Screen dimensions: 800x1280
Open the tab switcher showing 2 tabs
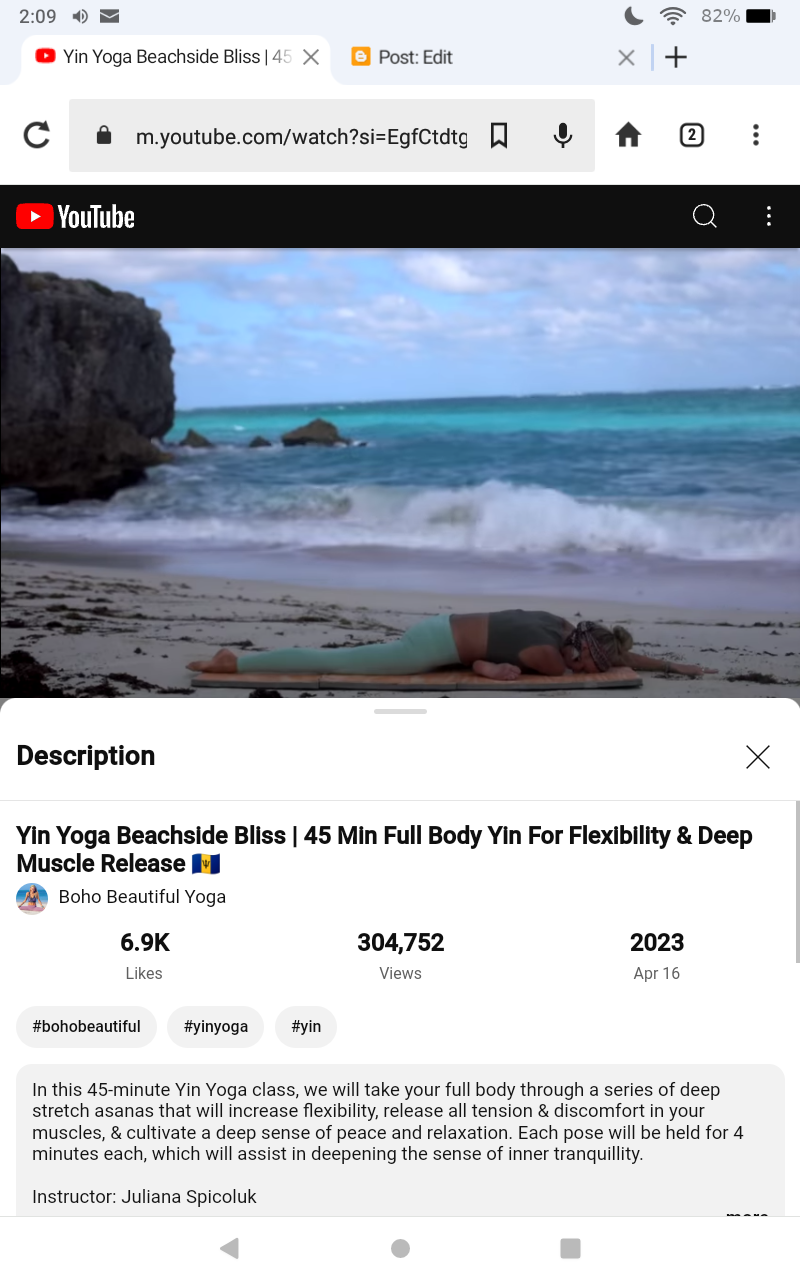pos(692,135)
